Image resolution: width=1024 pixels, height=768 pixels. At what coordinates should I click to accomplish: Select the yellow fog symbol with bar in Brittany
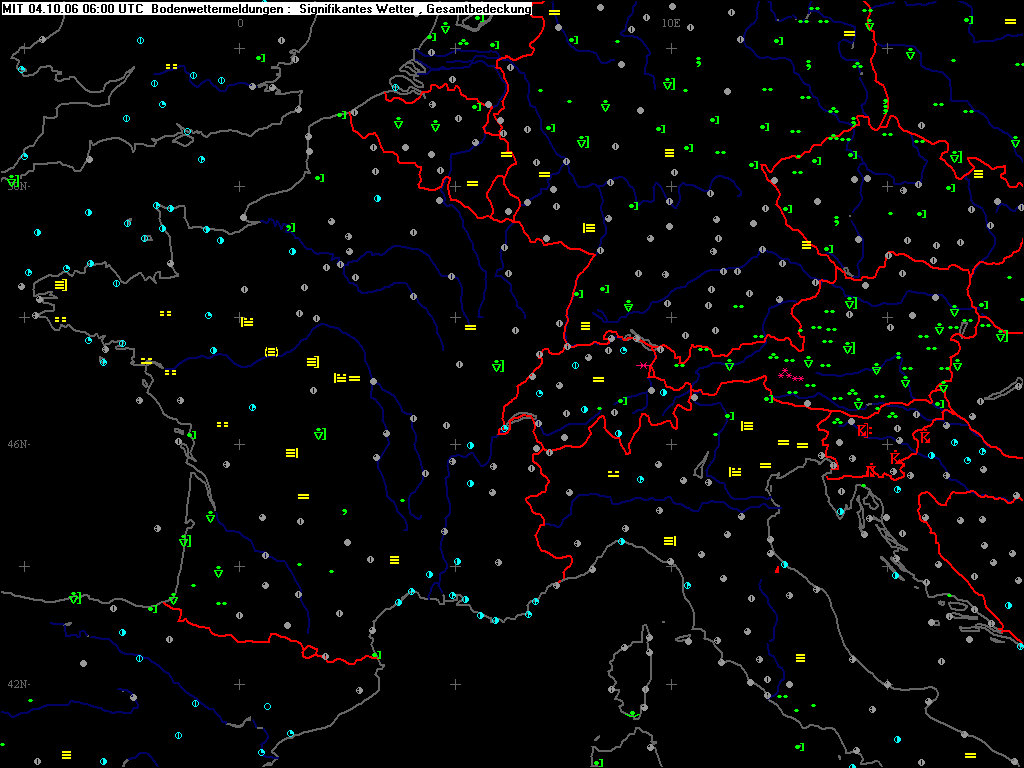point(61,285)
